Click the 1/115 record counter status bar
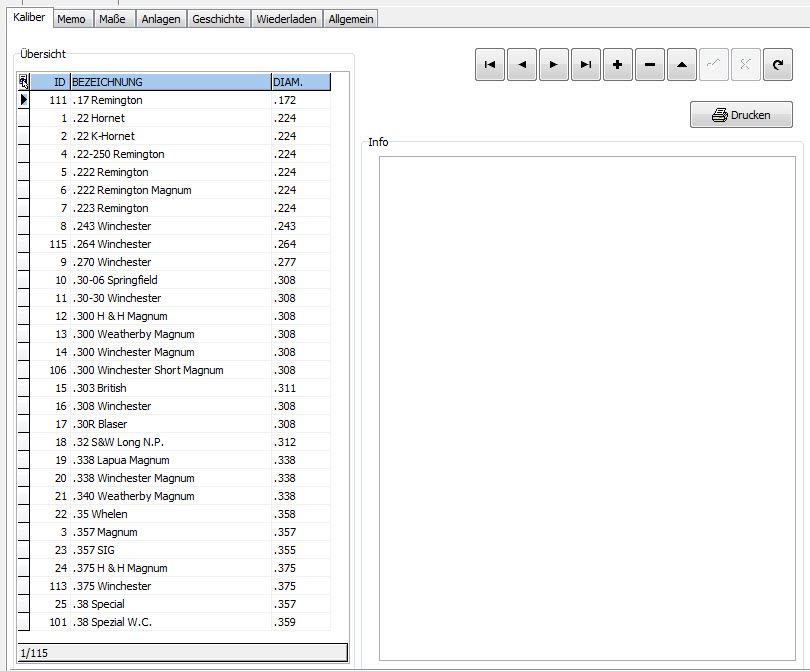 (183, 653)
